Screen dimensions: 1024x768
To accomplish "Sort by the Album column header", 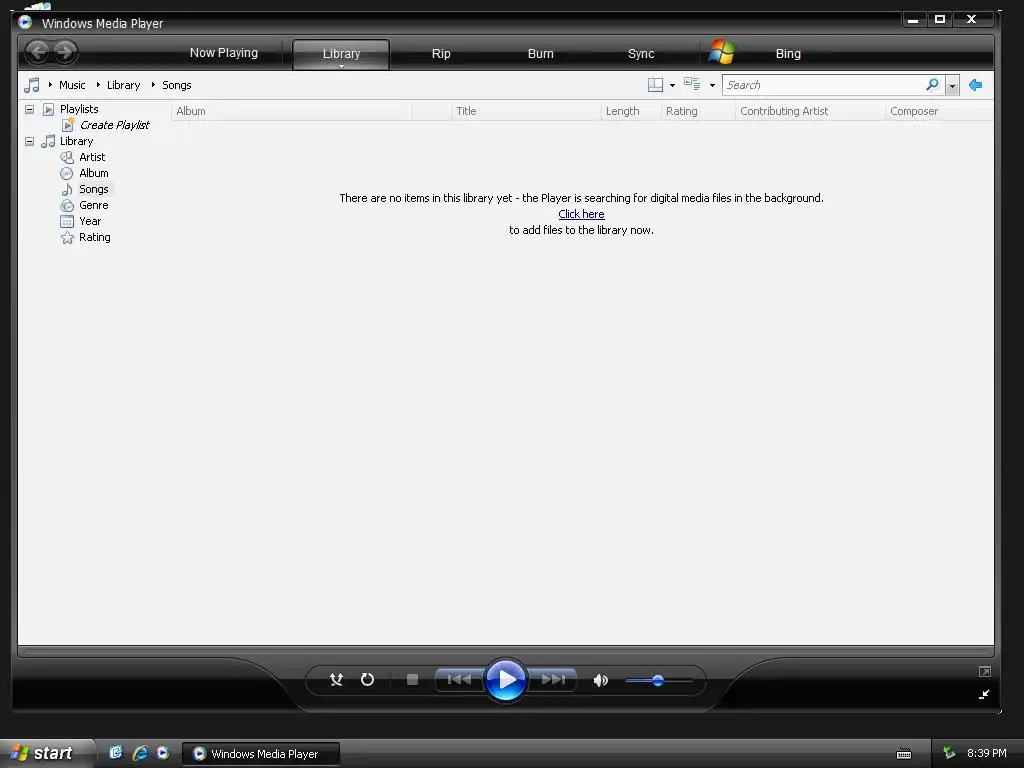I will [291, 111].
